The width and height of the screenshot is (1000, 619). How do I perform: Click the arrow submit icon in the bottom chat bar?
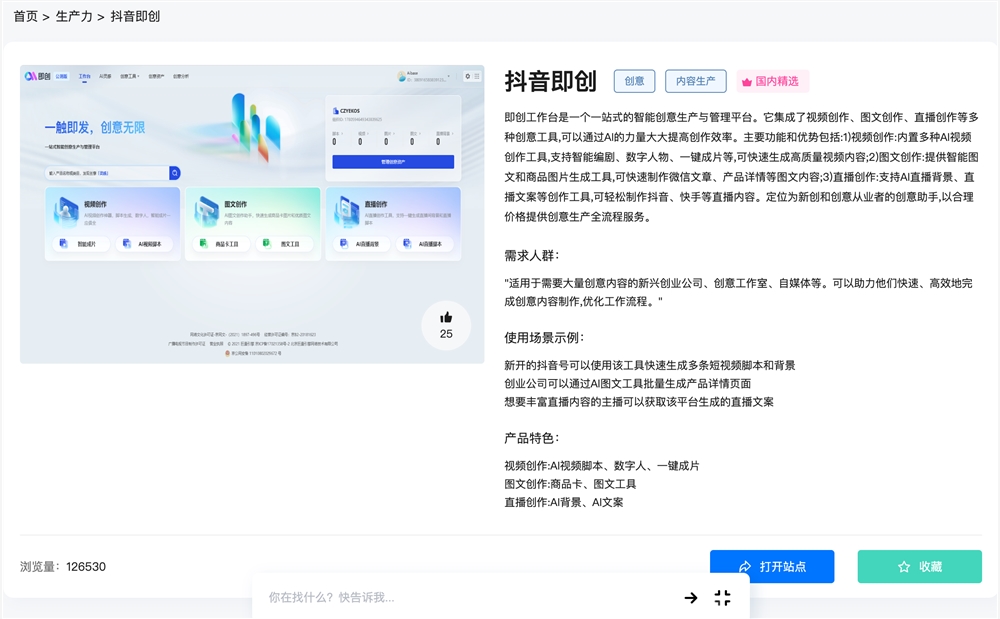690,598
